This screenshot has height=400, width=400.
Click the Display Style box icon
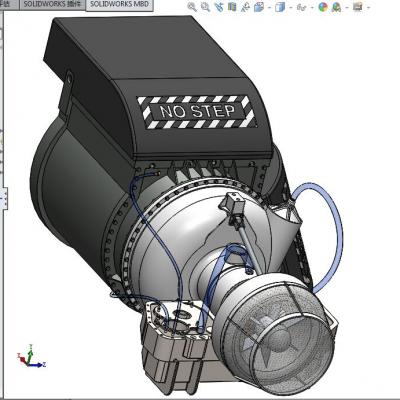(x=280, y=7)
